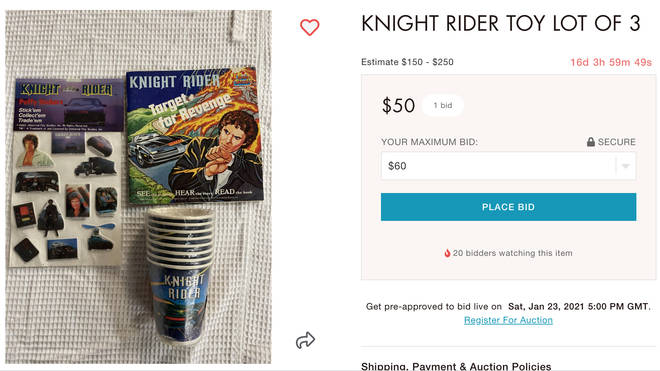Click the flame icon by bidders watching

tap(447, 253)
